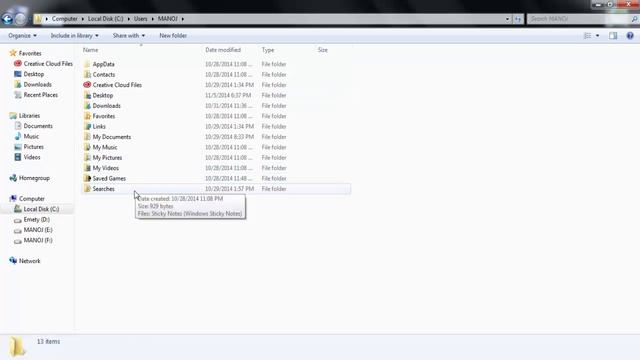Select the Contacts folder icon
This screenshot has width=640, height=360.
tap(87, 75)
